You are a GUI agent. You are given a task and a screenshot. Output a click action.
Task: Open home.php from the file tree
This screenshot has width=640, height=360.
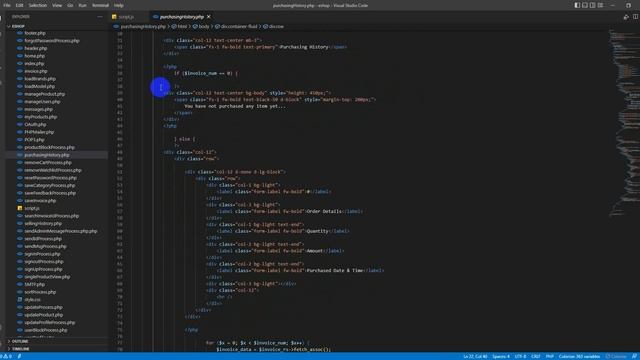[34, 56]
